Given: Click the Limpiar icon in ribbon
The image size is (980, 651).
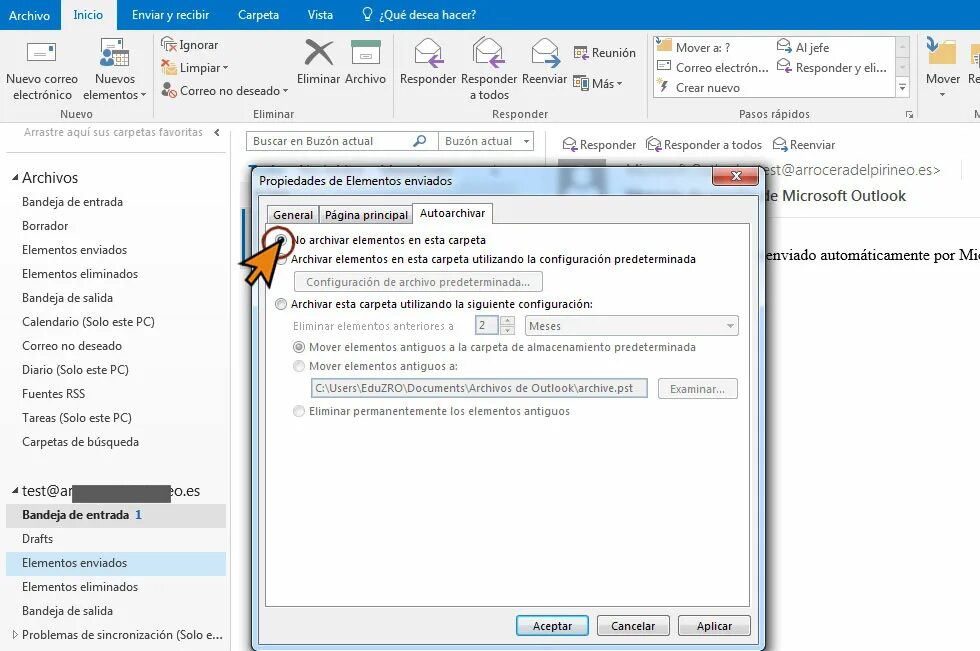Looking at the screenshot, I should tap(169, 67).
